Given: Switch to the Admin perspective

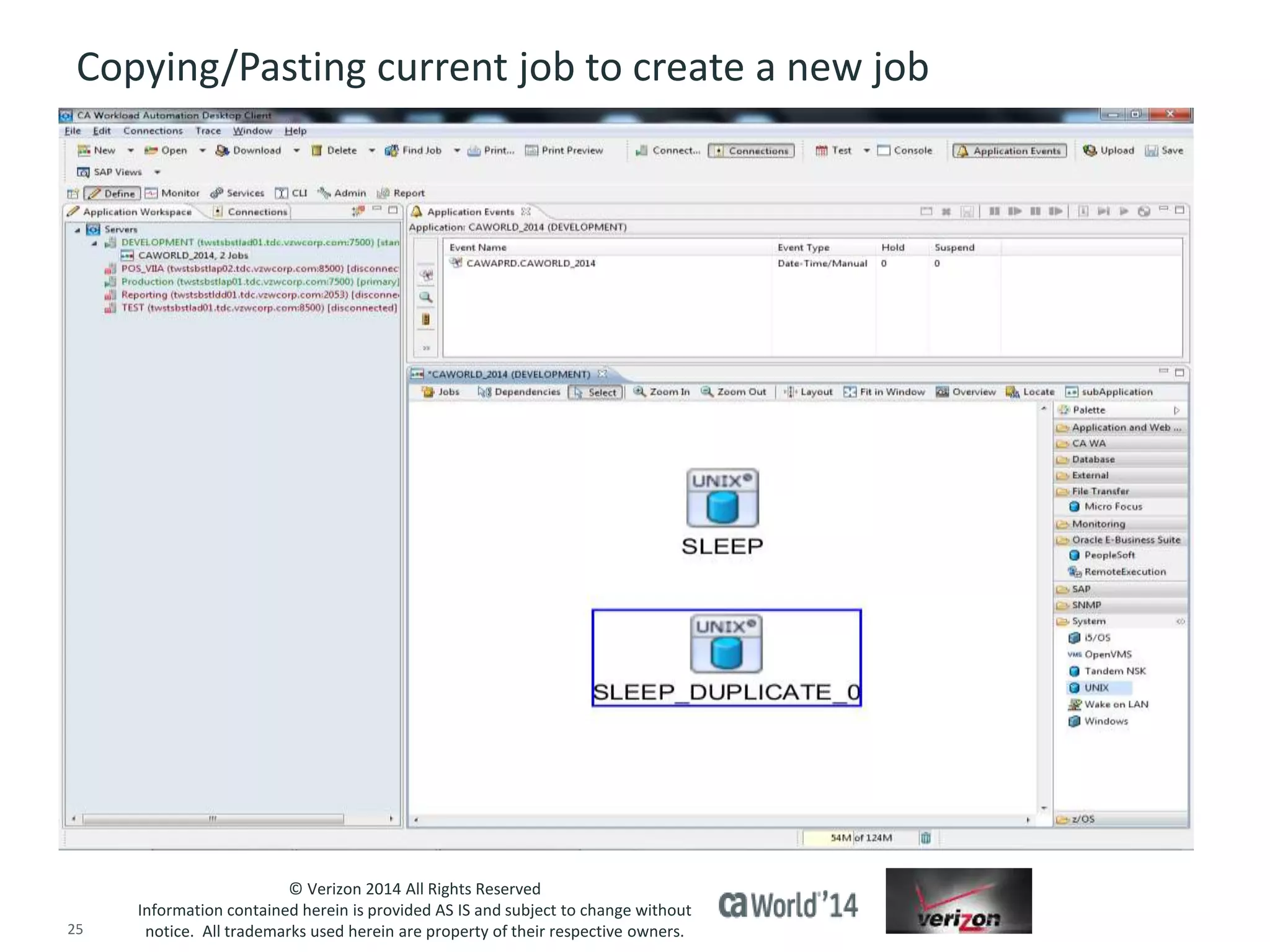Looking at the screenshot, I should coord(342,193).
